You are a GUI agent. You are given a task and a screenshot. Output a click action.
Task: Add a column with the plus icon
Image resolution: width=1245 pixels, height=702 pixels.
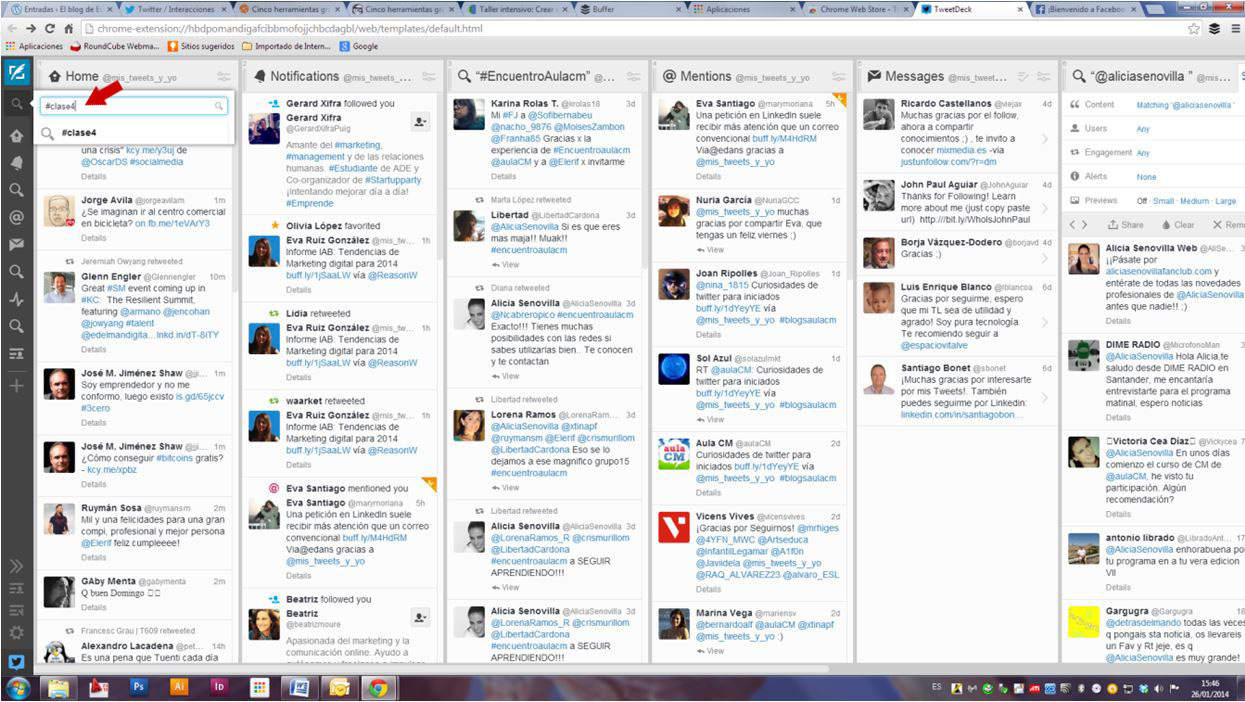point(16,386)
